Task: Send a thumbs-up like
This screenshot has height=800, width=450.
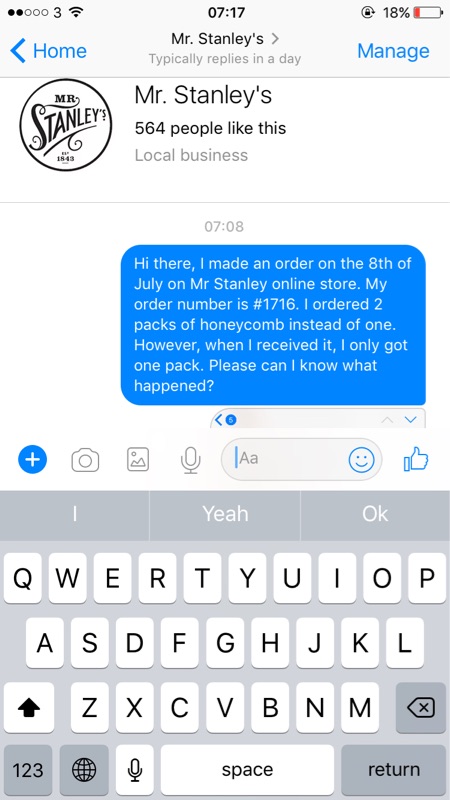Action: click(416, 459)
